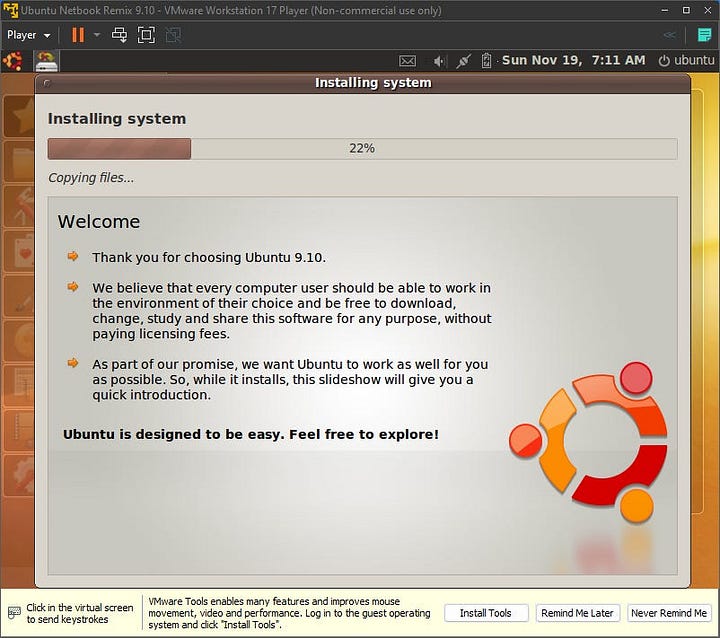The width and height of the screenshot is (720, 638).
Task: Close the VMware Player window
Action: point(708,10)
